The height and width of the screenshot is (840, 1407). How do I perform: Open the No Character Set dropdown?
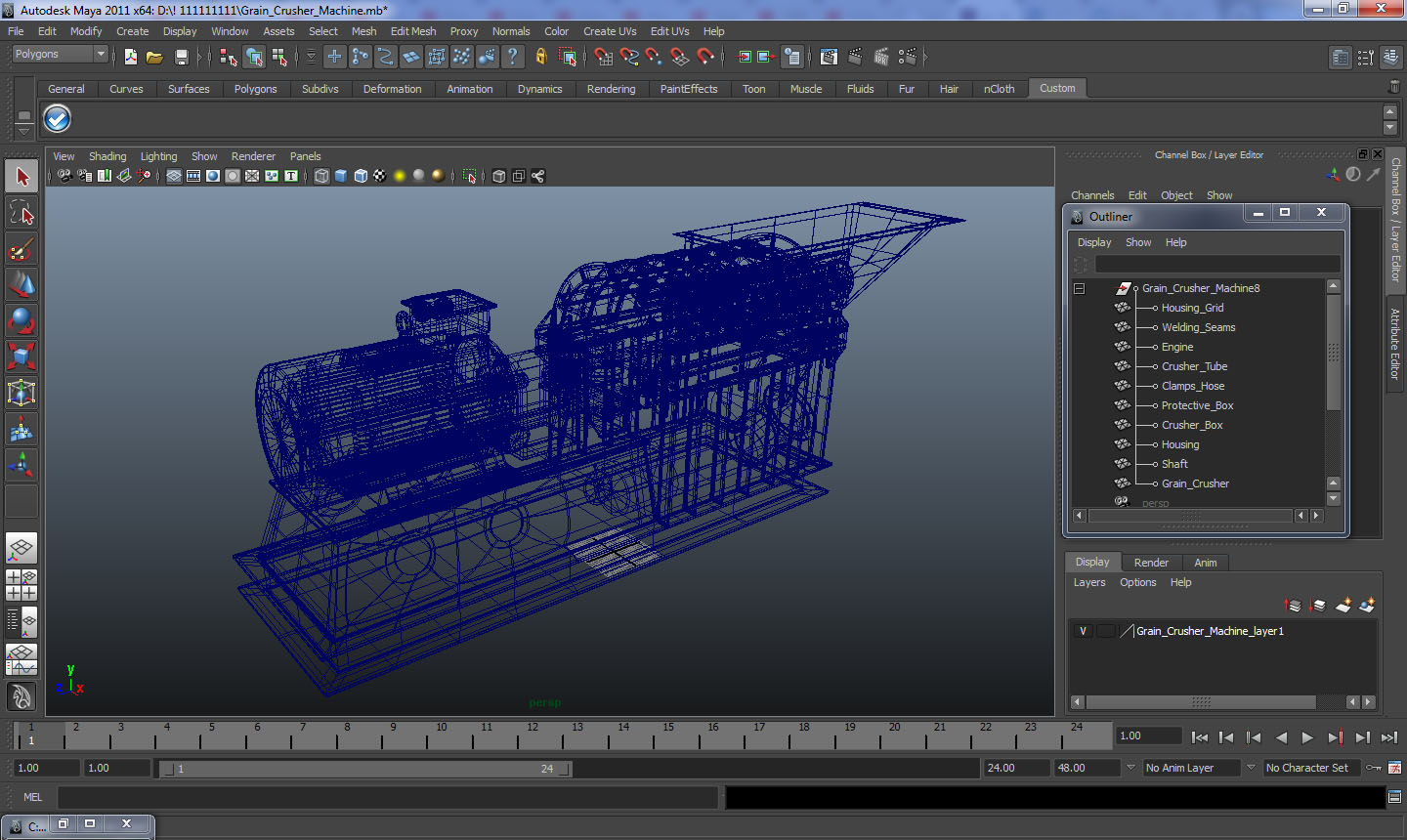tap(1313, 768)
